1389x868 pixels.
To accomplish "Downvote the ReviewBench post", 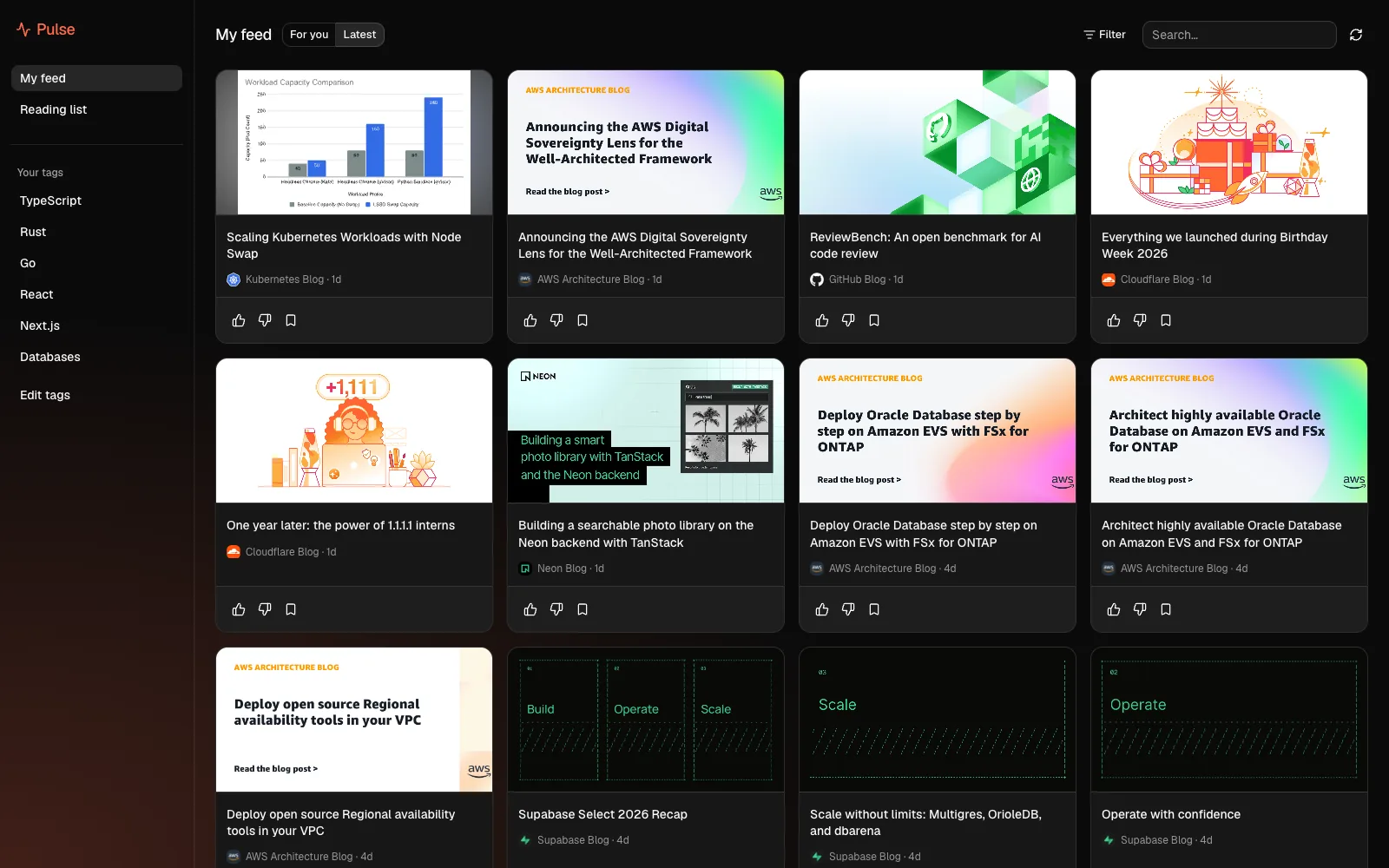I will pos(848,320).
